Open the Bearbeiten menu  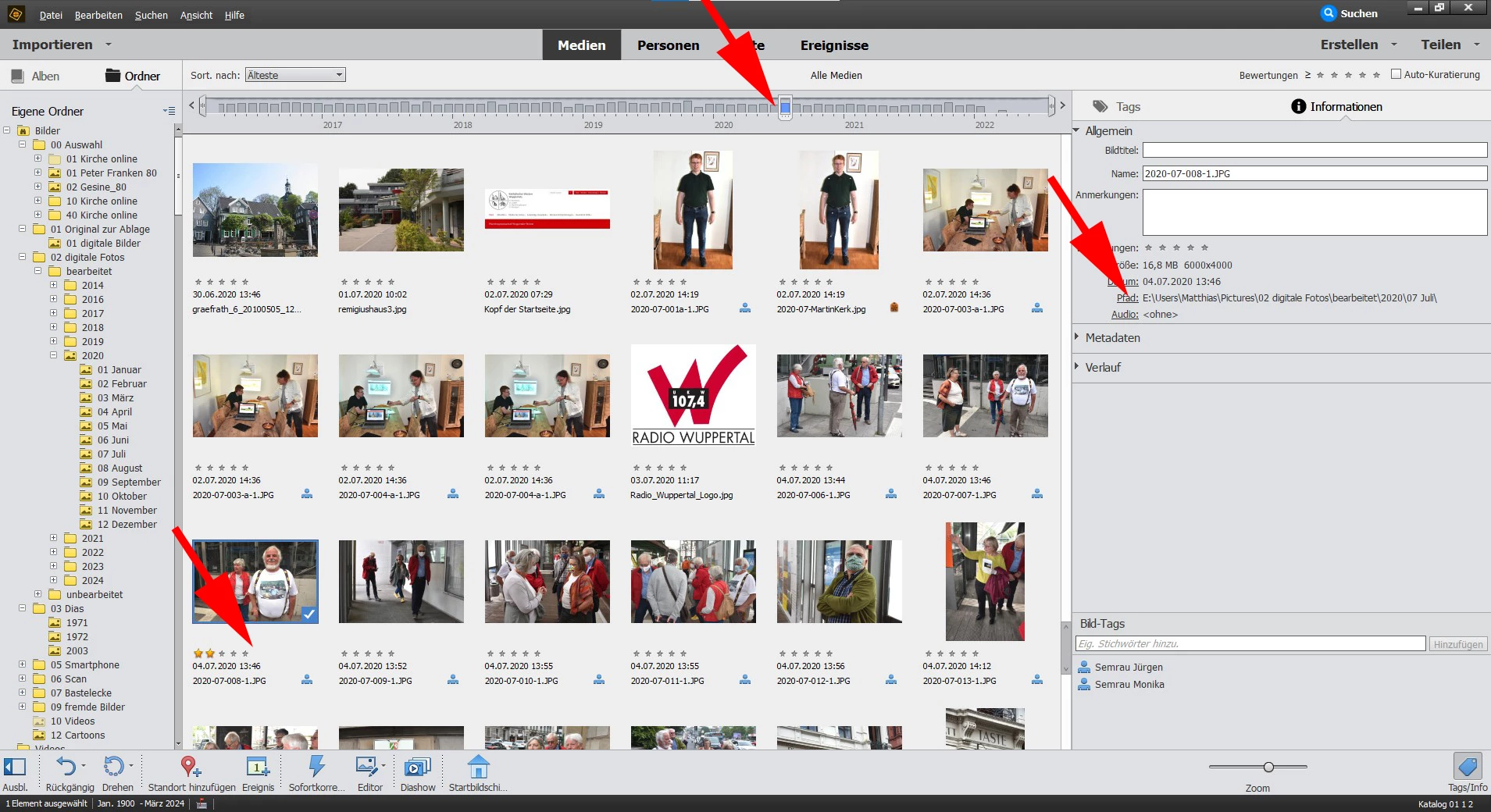(98, 15)
